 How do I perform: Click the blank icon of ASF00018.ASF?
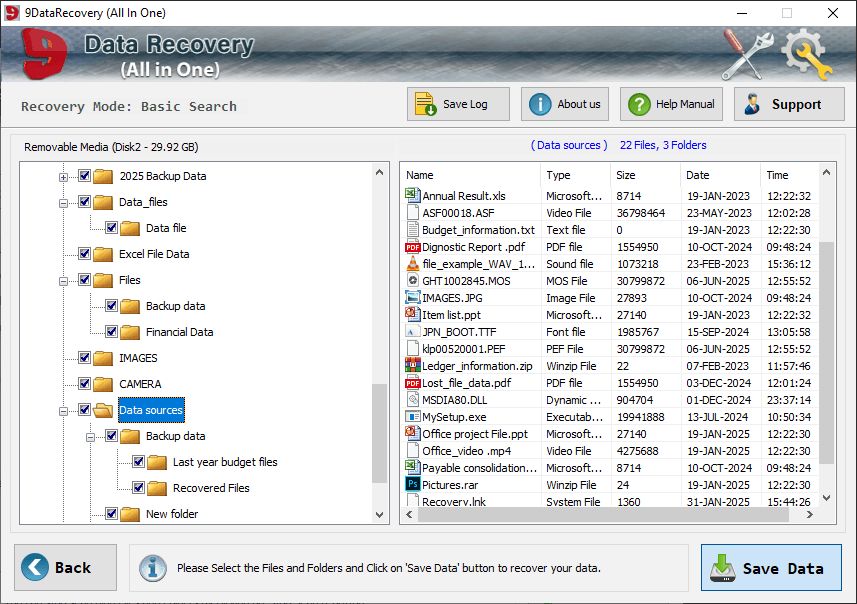click(x=413, y=212)
